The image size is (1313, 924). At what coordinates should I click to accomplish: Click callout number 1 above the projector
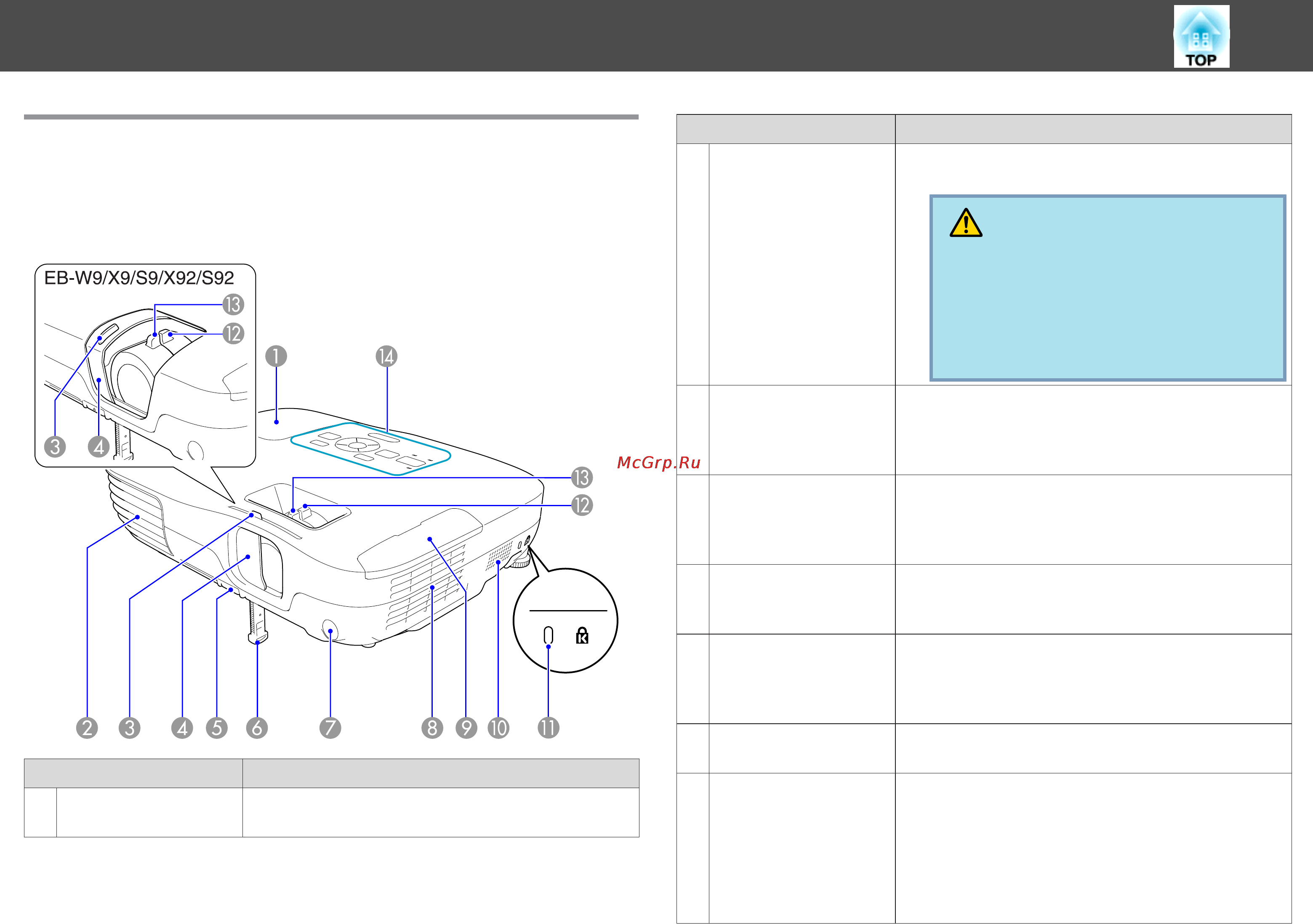pos(276,356)
